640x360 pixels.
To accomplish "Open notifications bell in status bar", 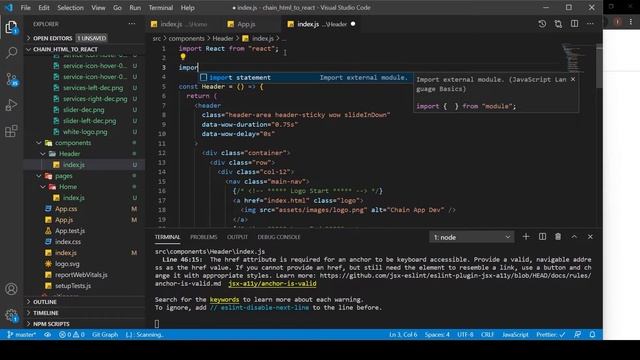I will click(592, 335).
